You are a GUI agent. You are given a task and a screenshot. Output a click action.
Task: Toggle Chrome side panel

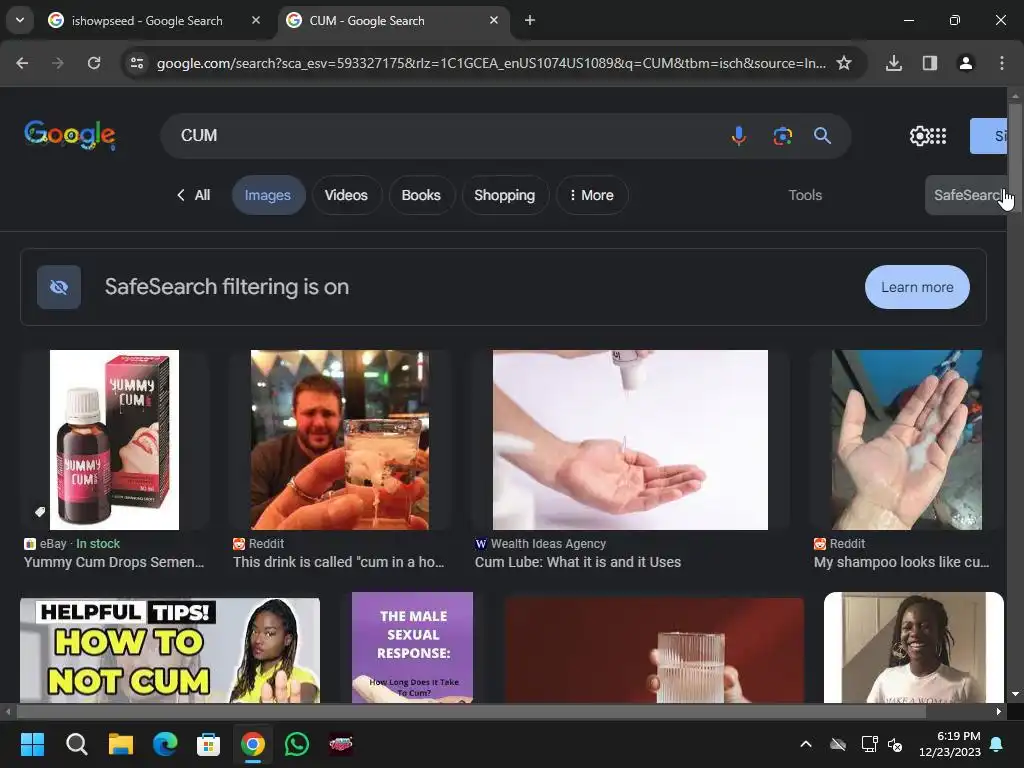[930, 63]
